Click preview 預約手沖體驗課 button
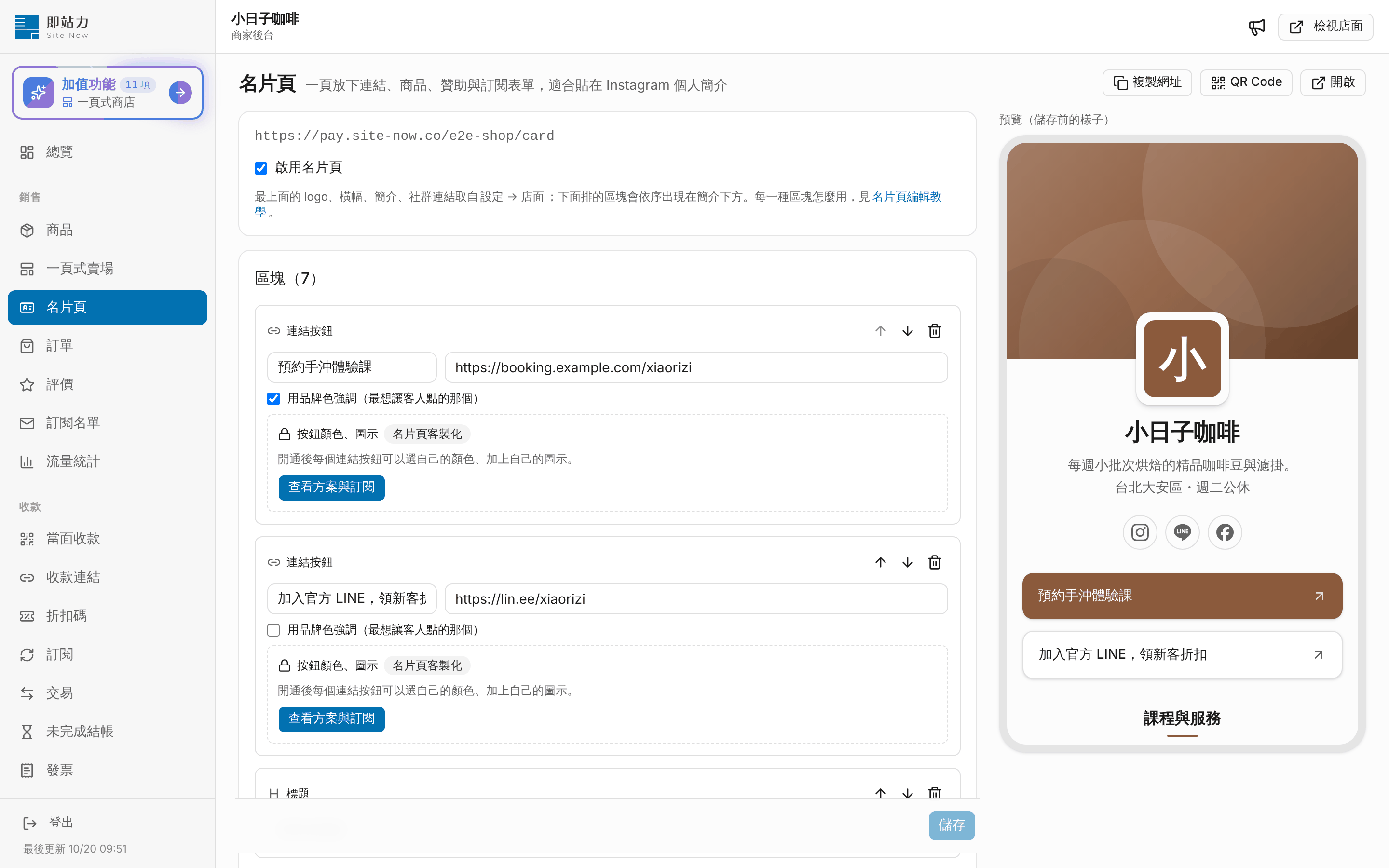This screenshot has height=868, width=1389. tap(1182, 596)
